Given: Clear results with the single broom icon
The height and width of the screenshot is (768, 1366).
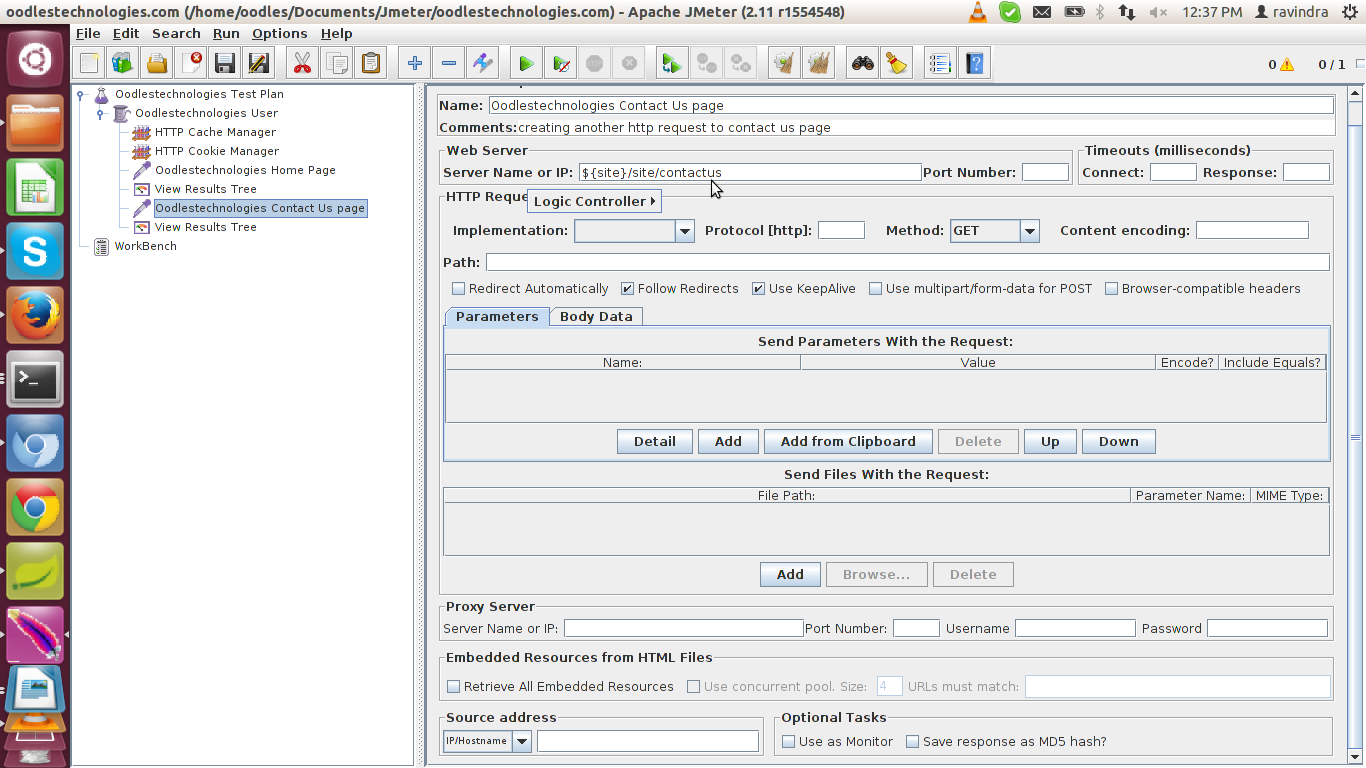Looking at the screenshot, I should [x=785, y=64].
